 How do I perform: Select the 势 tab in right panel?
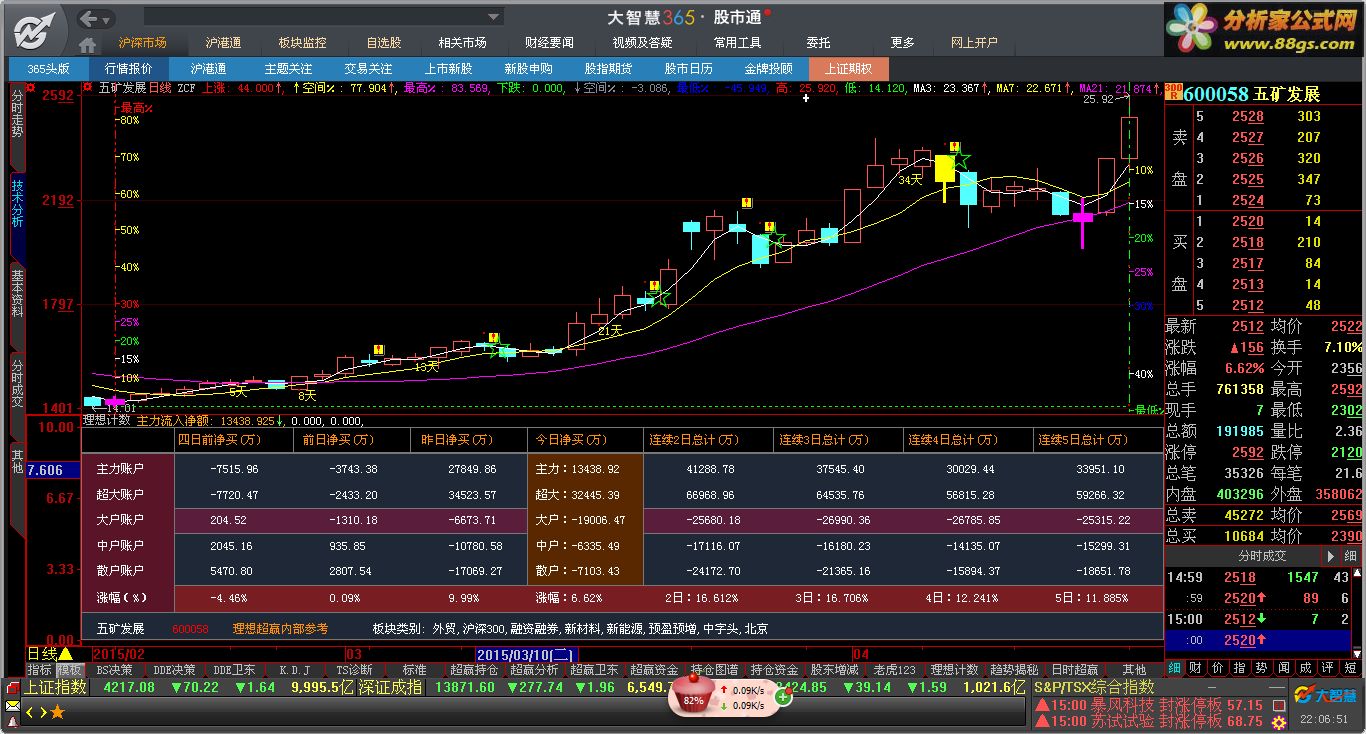tap(1262, 668)
